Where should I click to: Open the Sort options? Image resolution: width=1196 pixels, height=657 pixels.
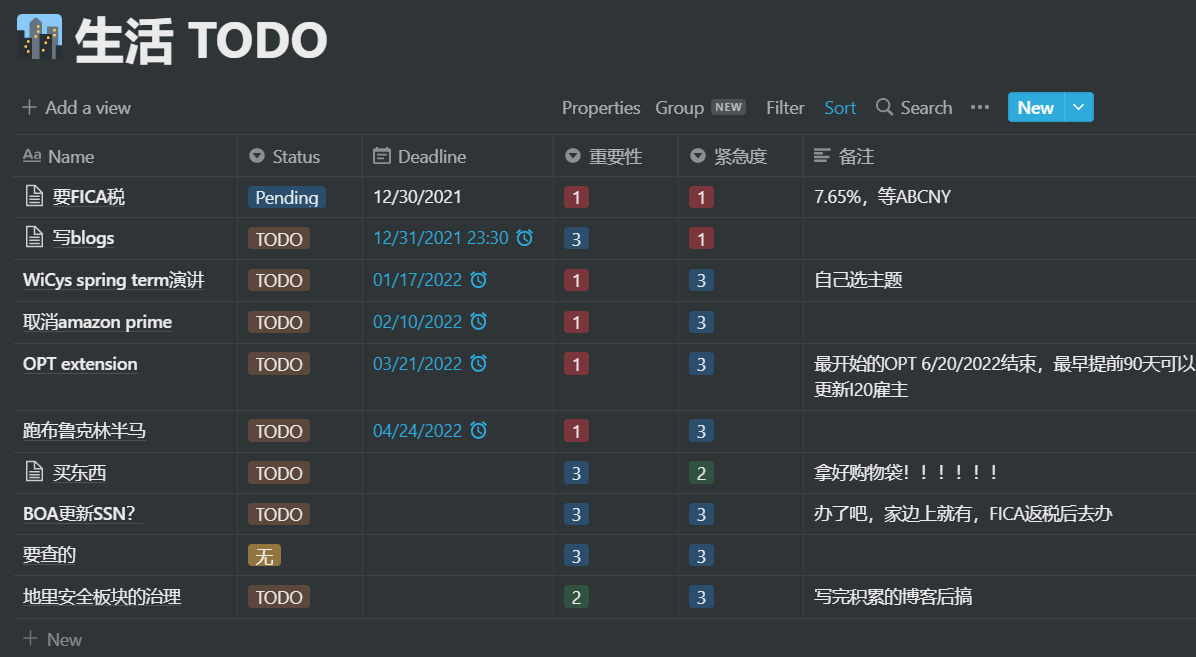[x=840, y=108]
